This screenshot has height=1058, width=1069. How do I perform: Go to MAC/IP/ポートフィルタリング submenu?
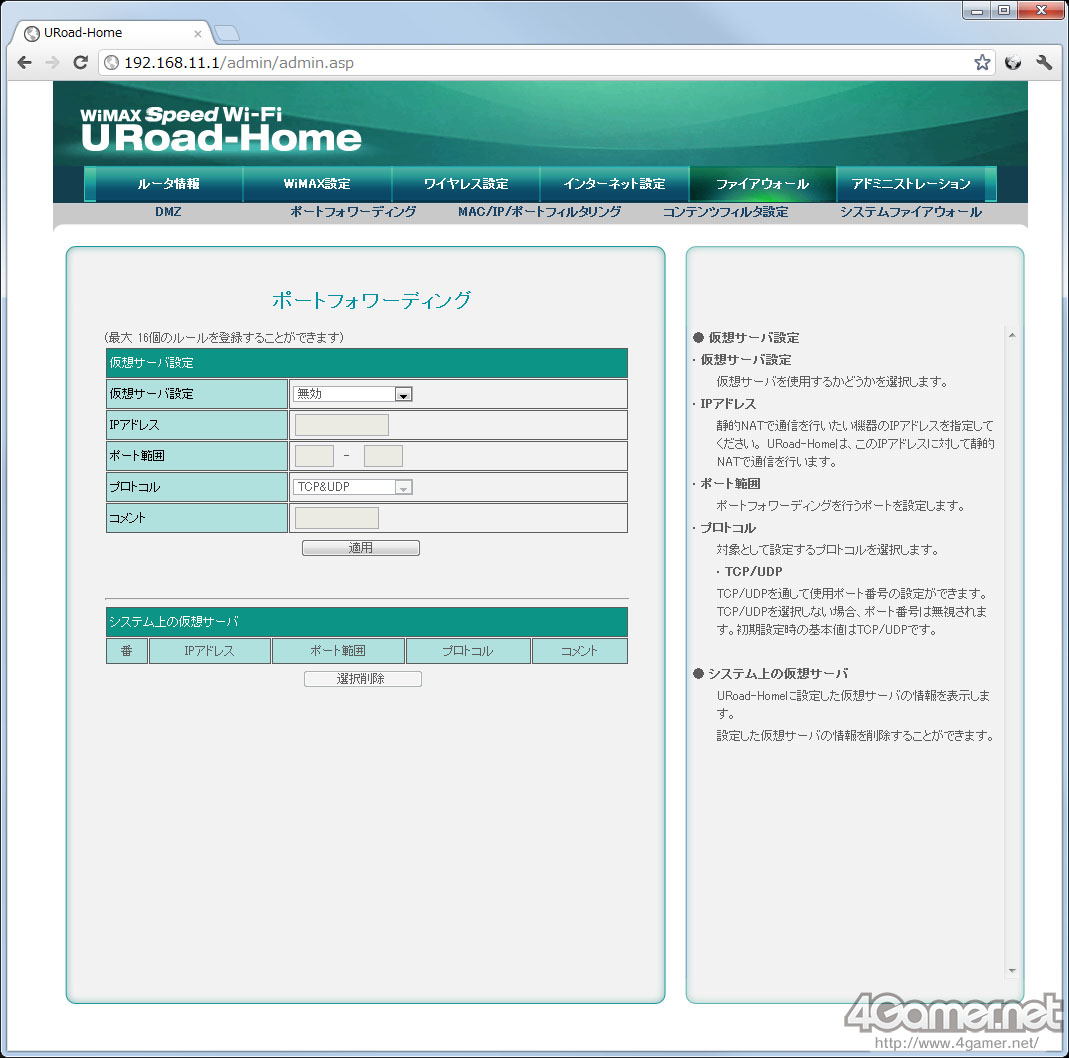pyautogui.click(x=539, y=212)
